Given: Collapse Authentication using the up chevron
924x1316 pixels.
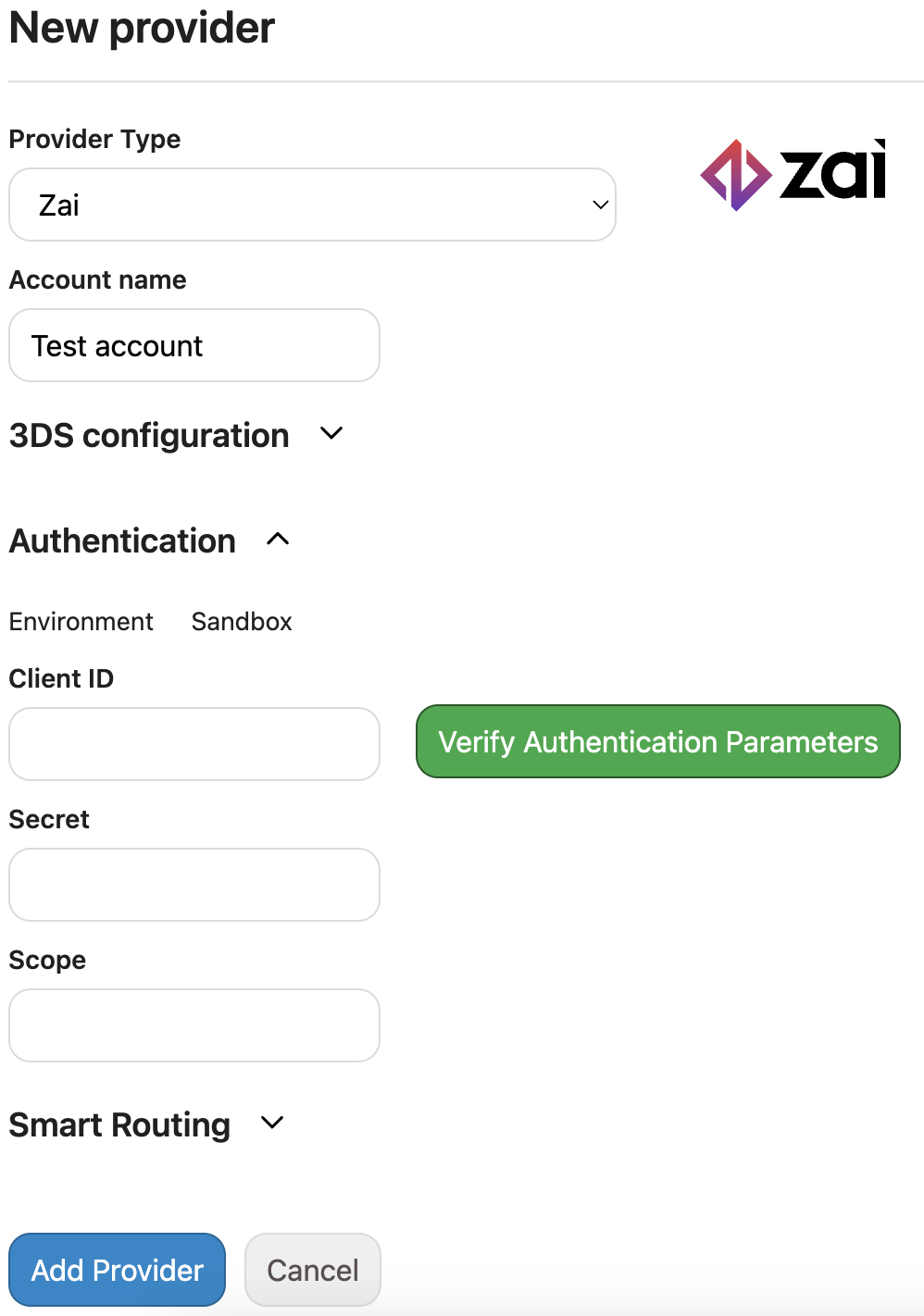Looking at the screenshot, I should [278, 539].
